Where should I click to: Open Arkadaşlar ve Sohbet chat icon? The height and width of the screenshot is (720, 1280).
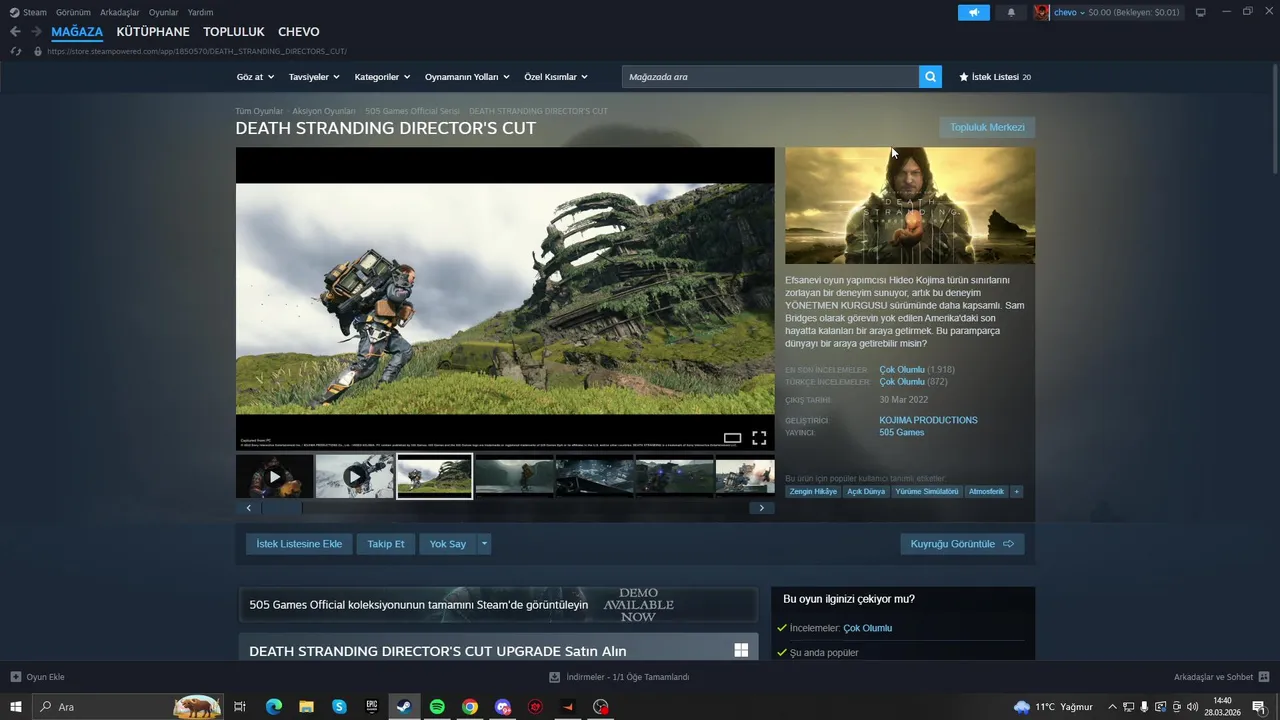click(1264, 677)
